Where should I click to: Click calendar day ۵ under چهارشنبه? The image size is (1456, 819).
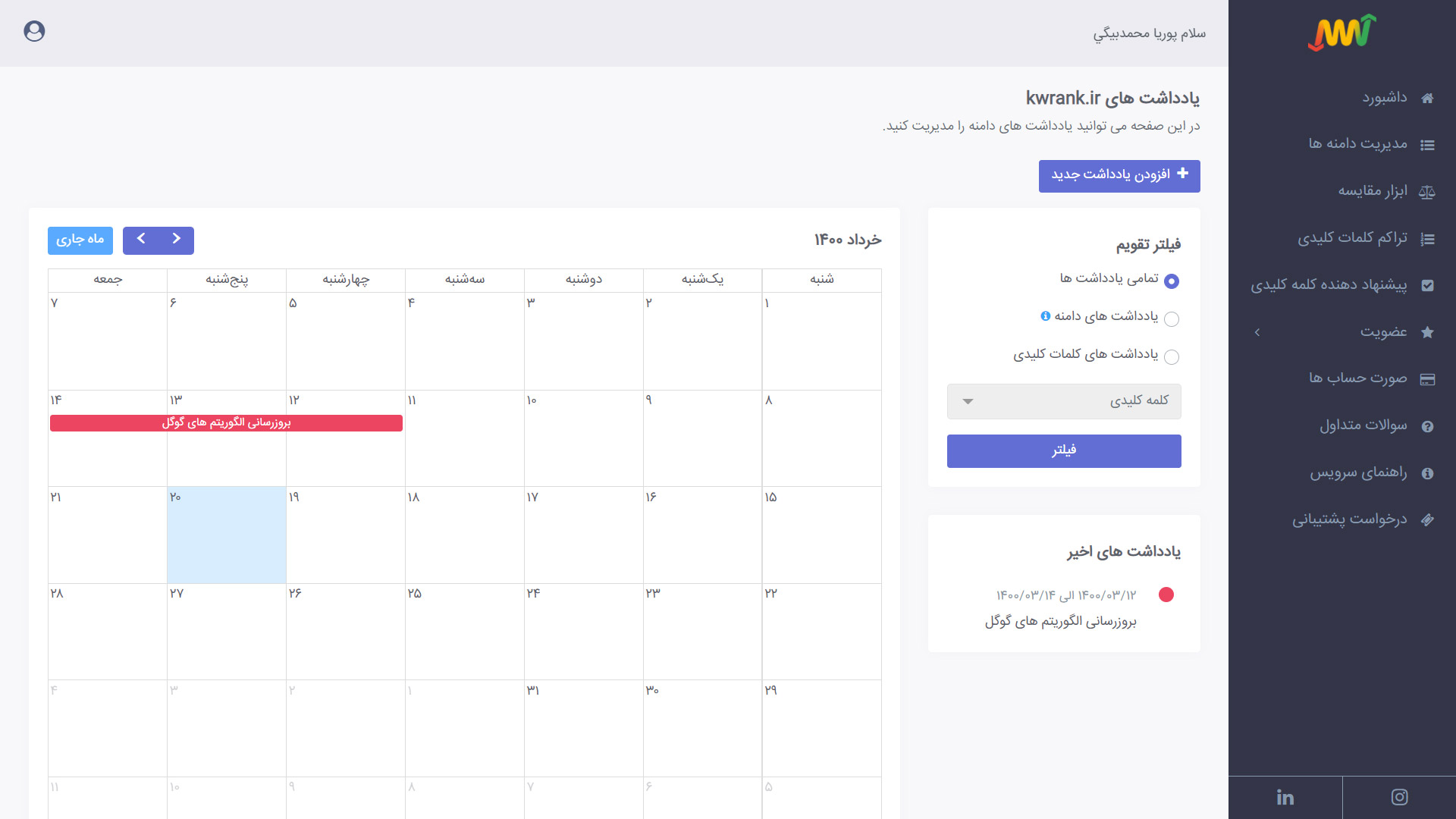point(345,341)
